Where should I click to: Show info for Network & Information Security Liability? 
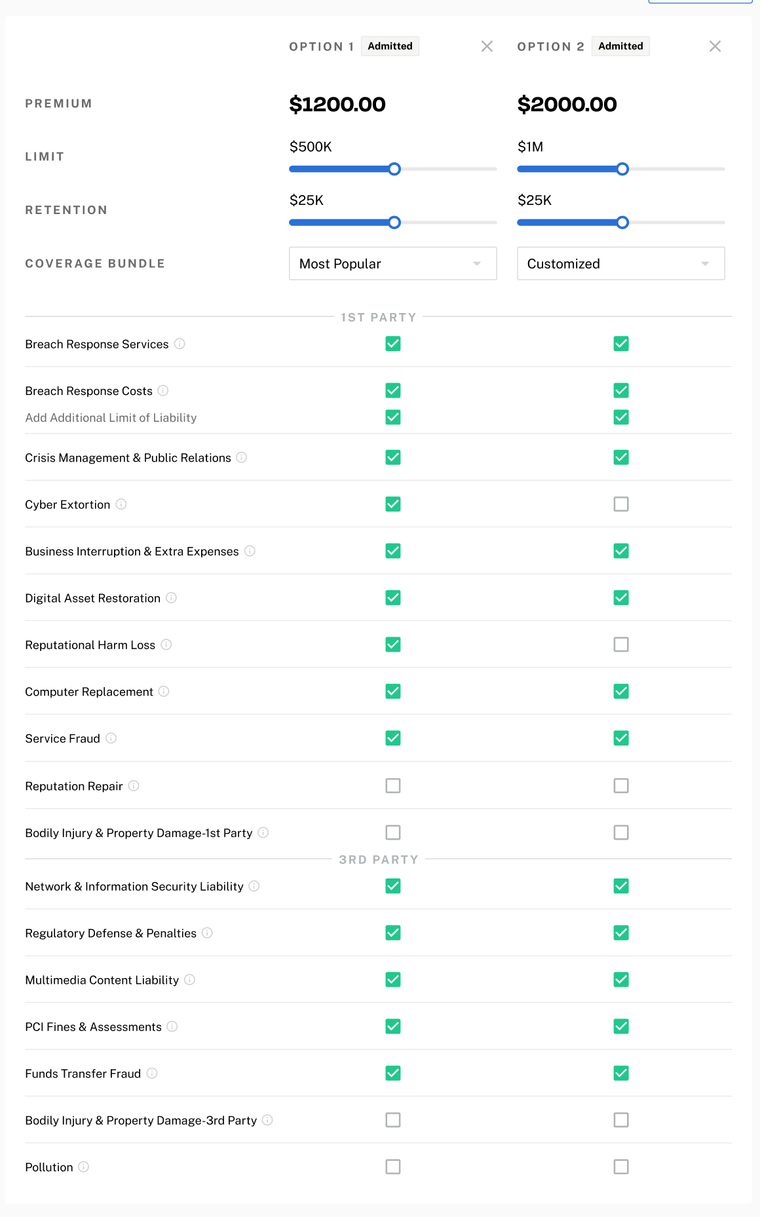(254, 887)
